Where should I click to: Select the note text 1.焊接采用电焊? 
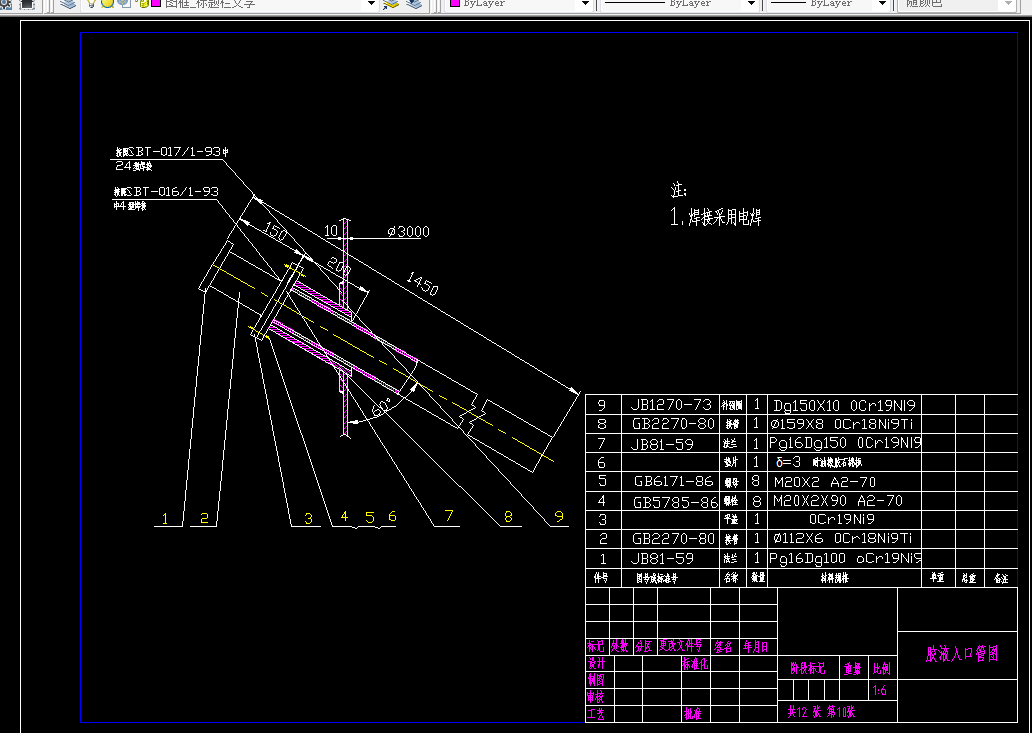click(715, 216)
